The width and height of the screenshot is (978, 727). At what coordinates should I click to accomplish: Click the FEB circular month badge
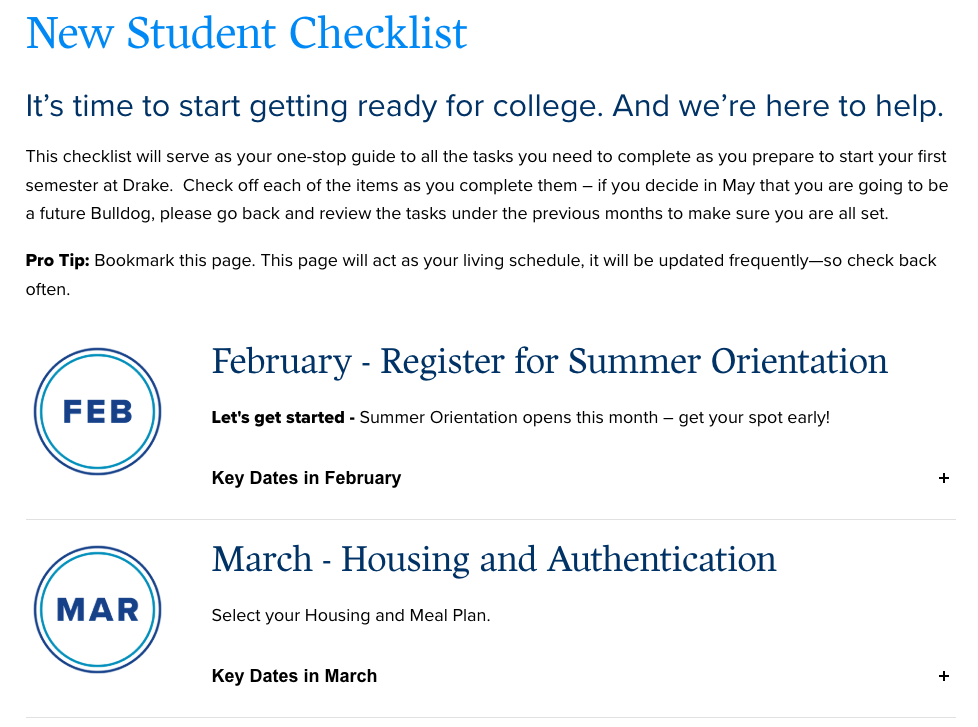pos(97,411)
